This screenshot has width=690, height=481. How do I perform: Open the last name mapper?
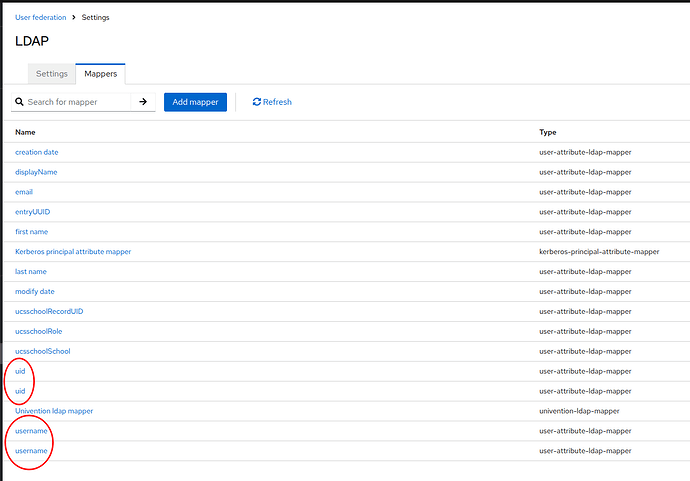tap(31, 271)
